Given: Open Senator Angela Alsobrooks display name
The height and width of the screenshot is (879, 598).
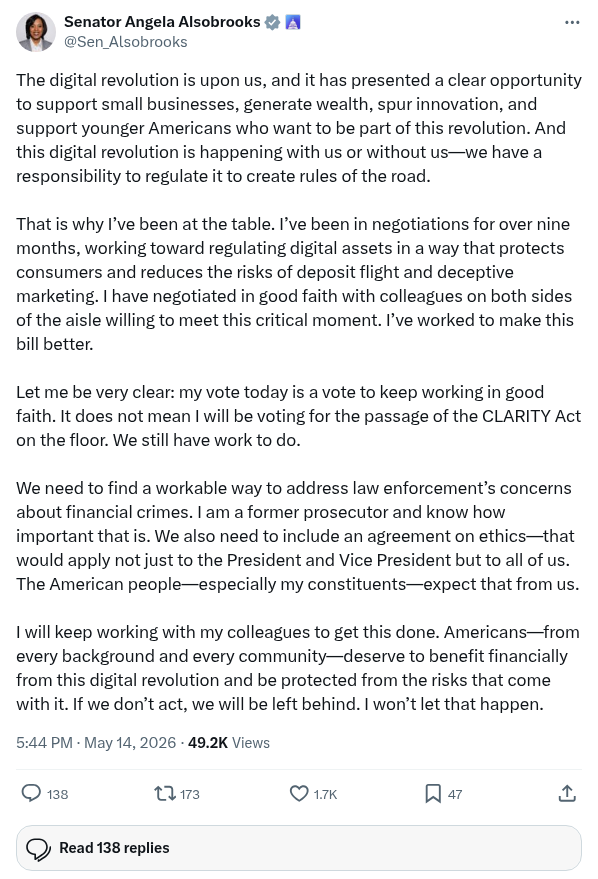Looking at the screenshot, I should pos(162,22).
